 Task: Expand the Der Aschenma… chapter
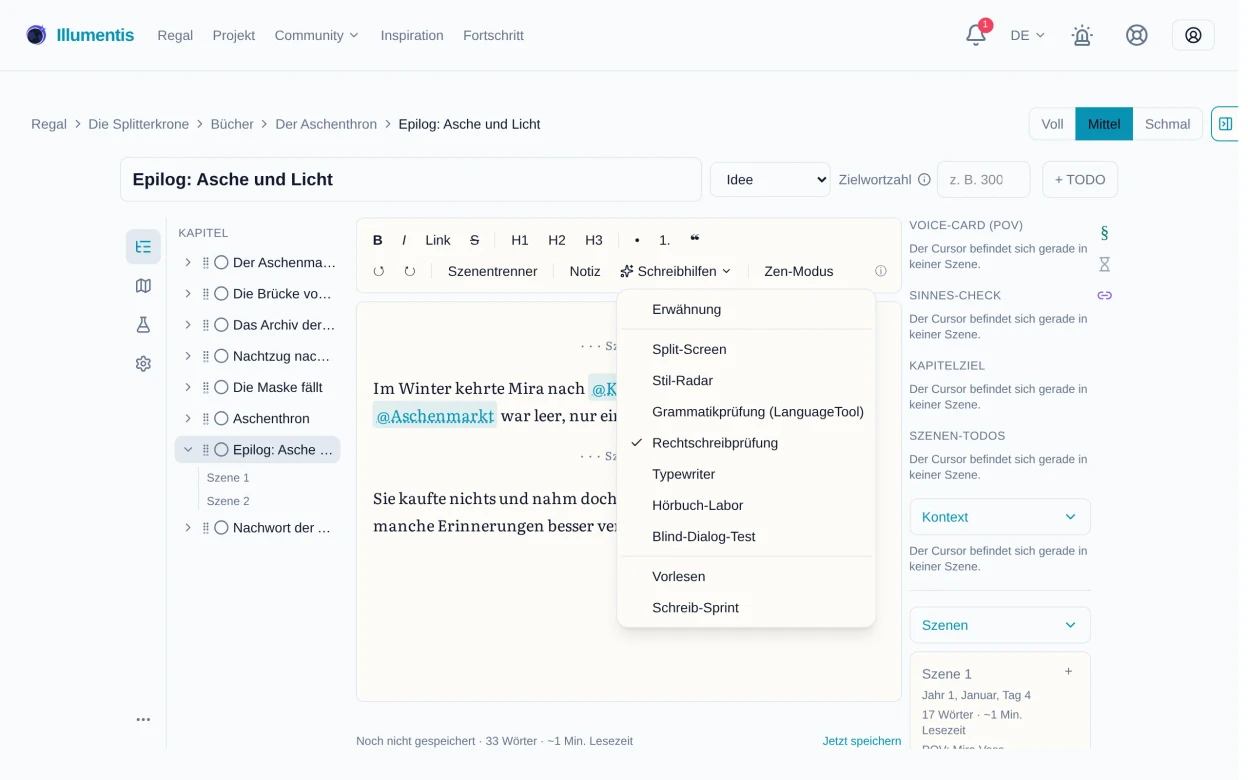tap(188, 262)
